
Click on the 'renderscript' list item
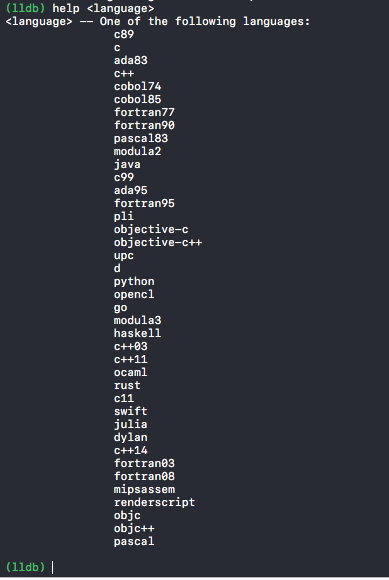coord(154,503)
